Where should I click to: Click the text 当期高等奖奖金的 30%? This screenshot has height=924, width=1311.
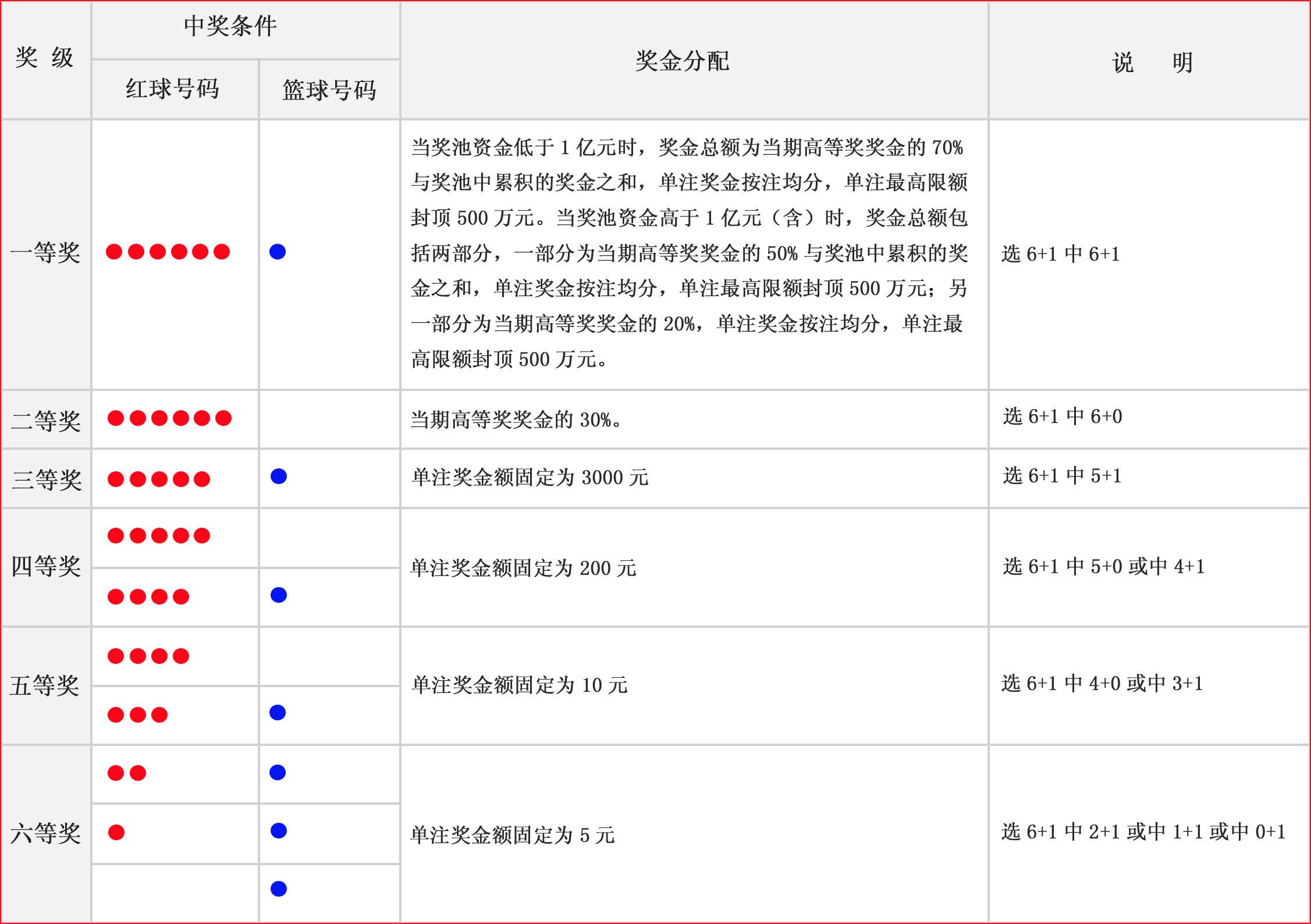516,420
